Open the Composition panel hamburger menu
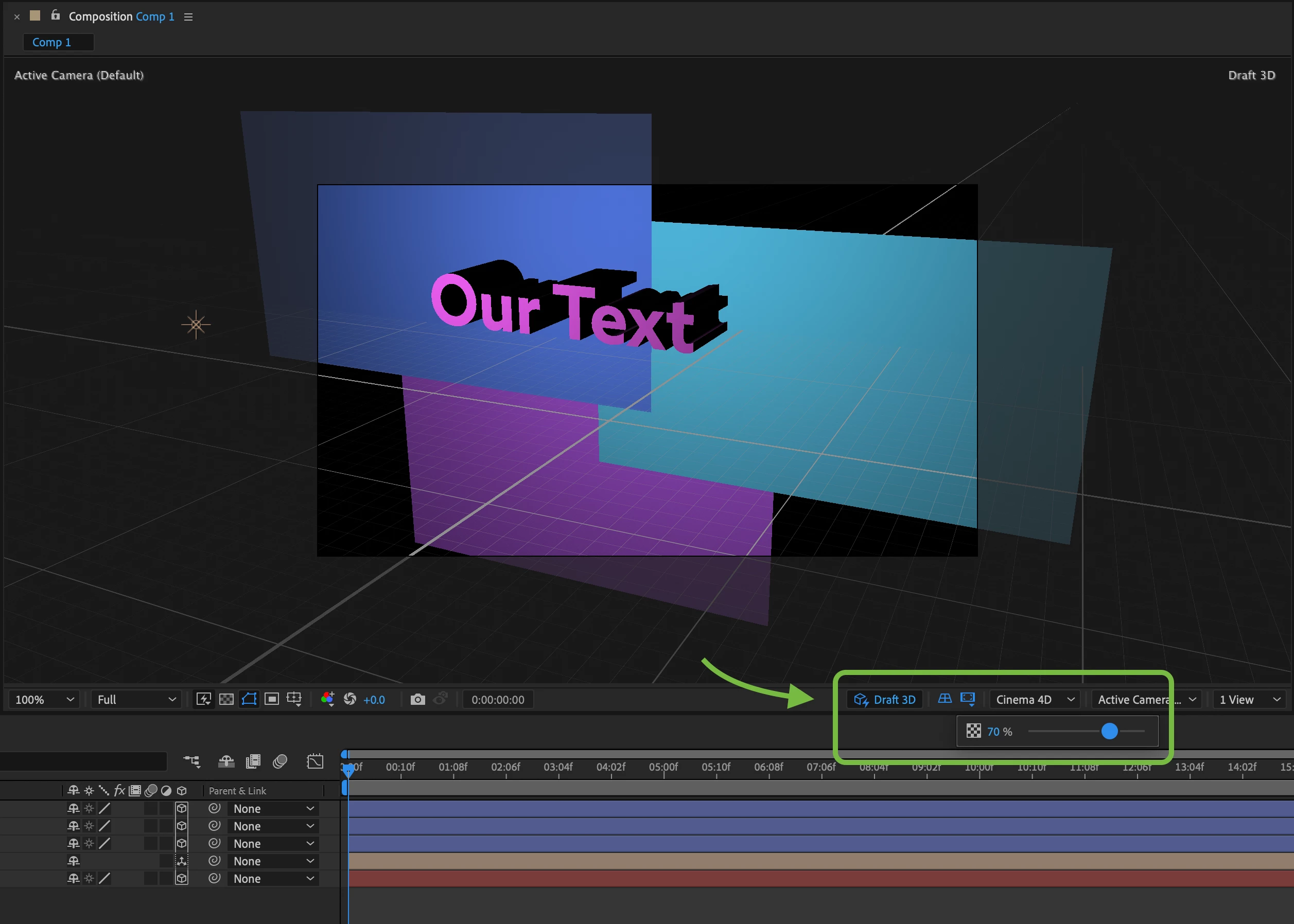Image resolution: width=1294 pixels, height=924 pixels. pyautogui.click(x=188, y=17)
